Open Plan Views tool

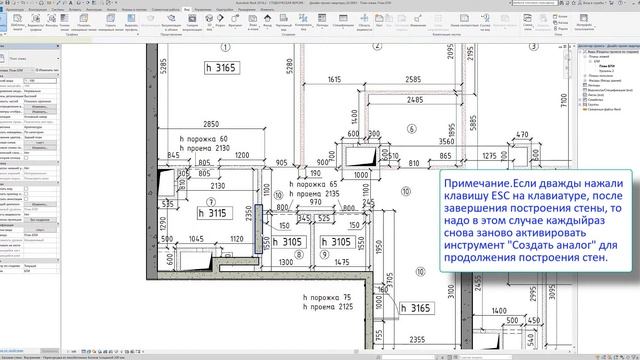[x=253, y=22]
